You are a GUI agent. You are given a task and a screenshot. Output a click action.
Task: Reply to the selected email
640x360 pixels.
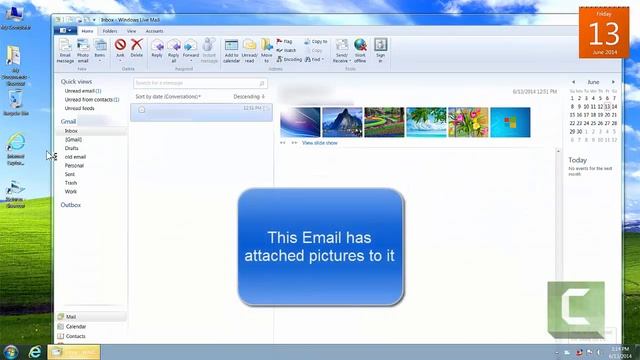[x=157, y=48]
